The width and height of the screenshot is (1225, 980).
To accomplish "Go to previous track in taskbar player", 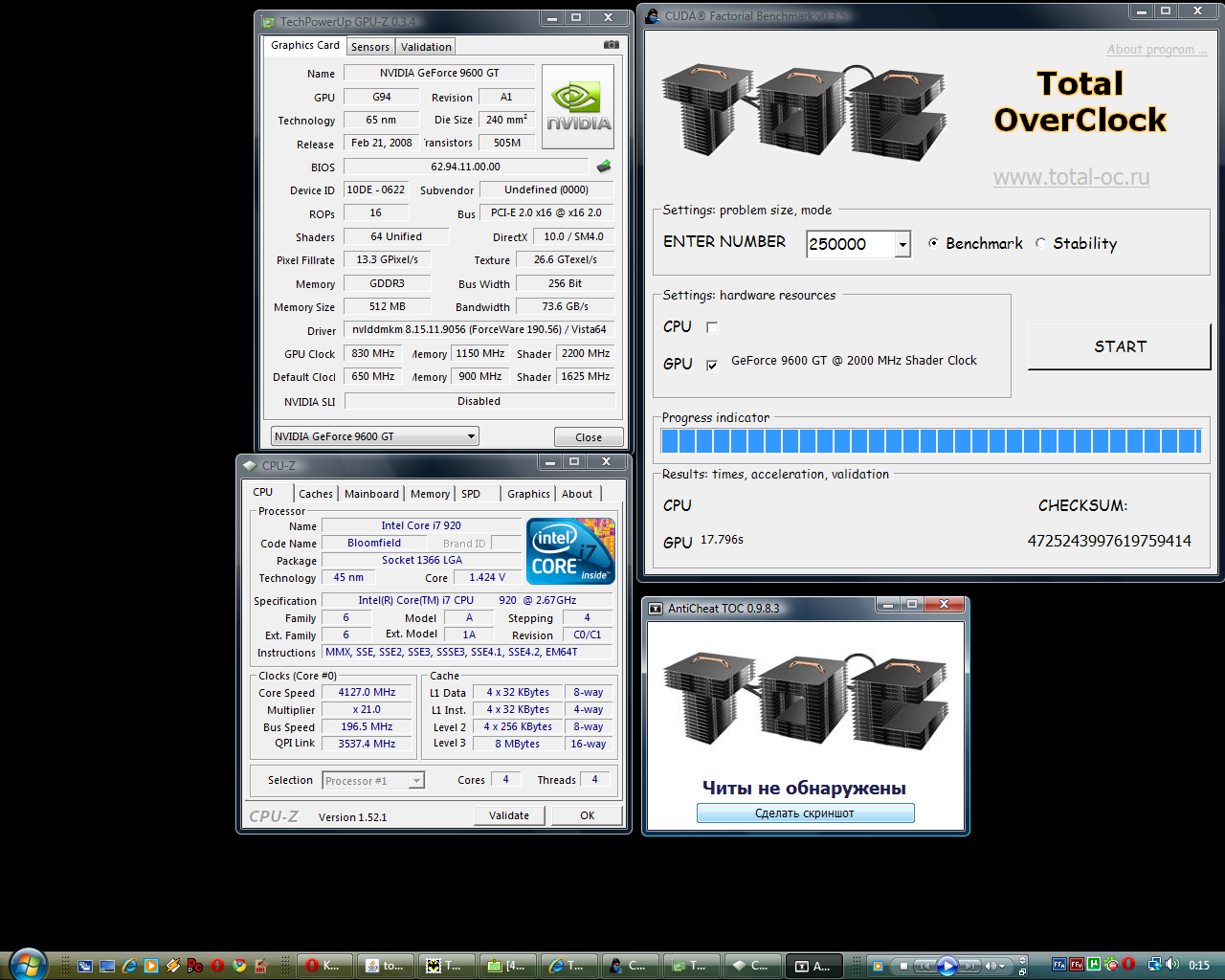I will (924, 966).
